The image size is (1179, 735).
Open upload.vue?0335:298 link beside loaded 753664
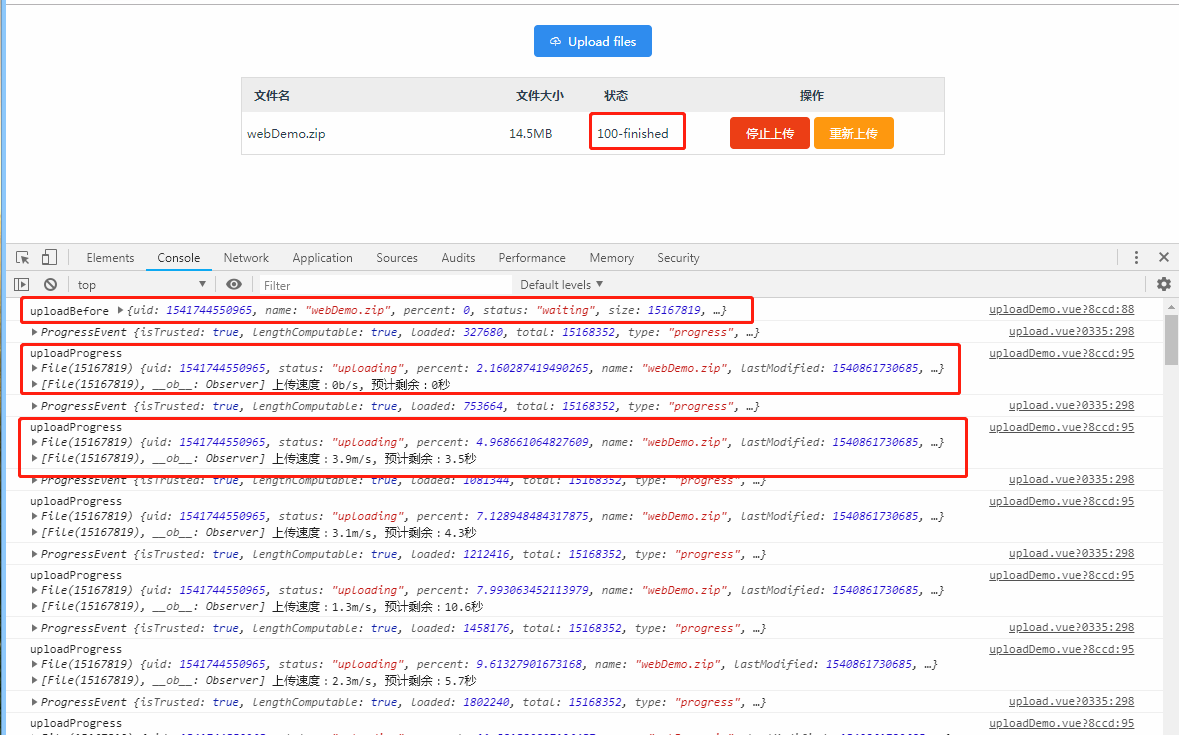click(x=1071, y=405)
